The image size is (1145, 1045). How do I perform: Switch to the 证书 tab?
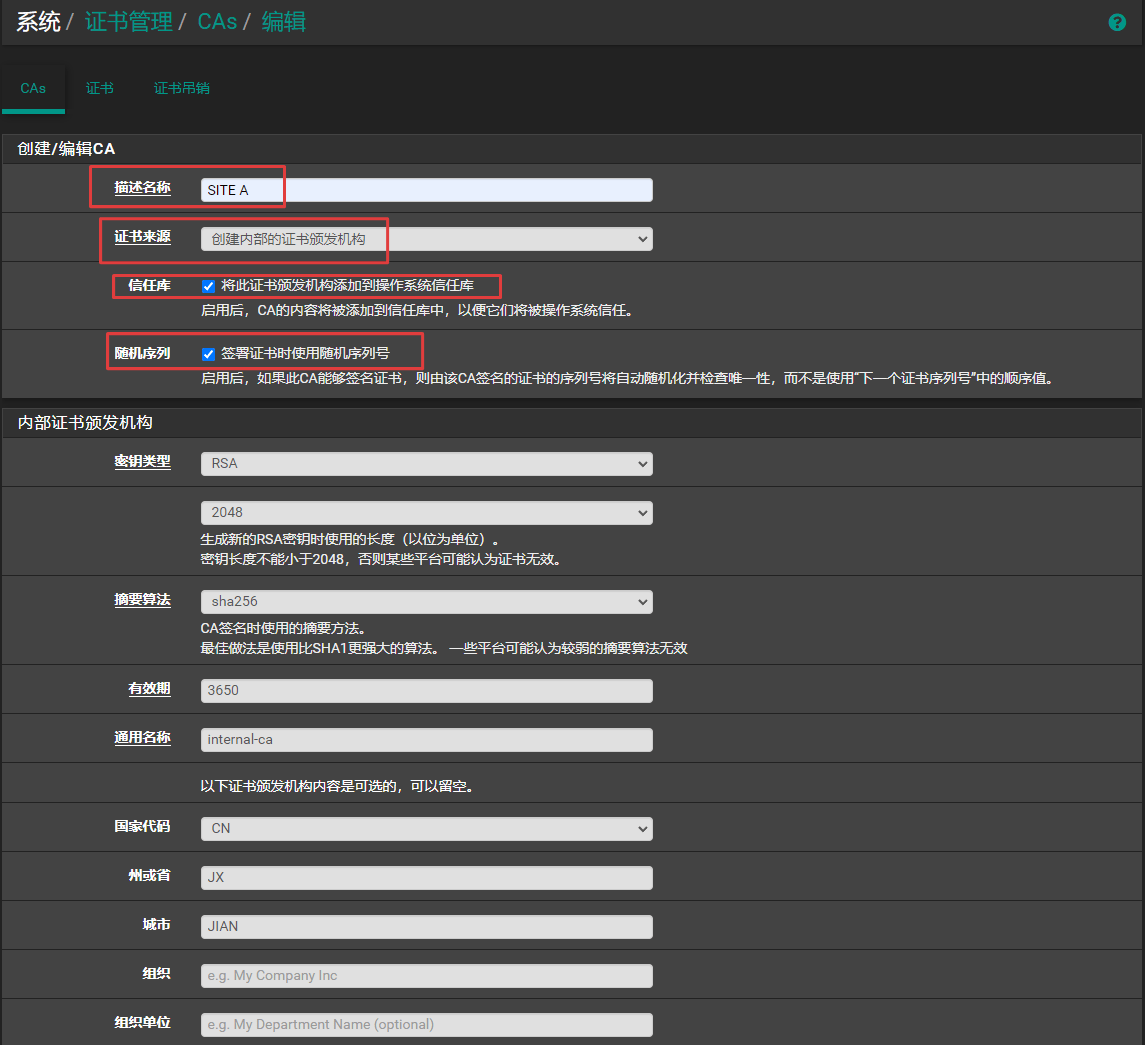click(x=100, y=88)
